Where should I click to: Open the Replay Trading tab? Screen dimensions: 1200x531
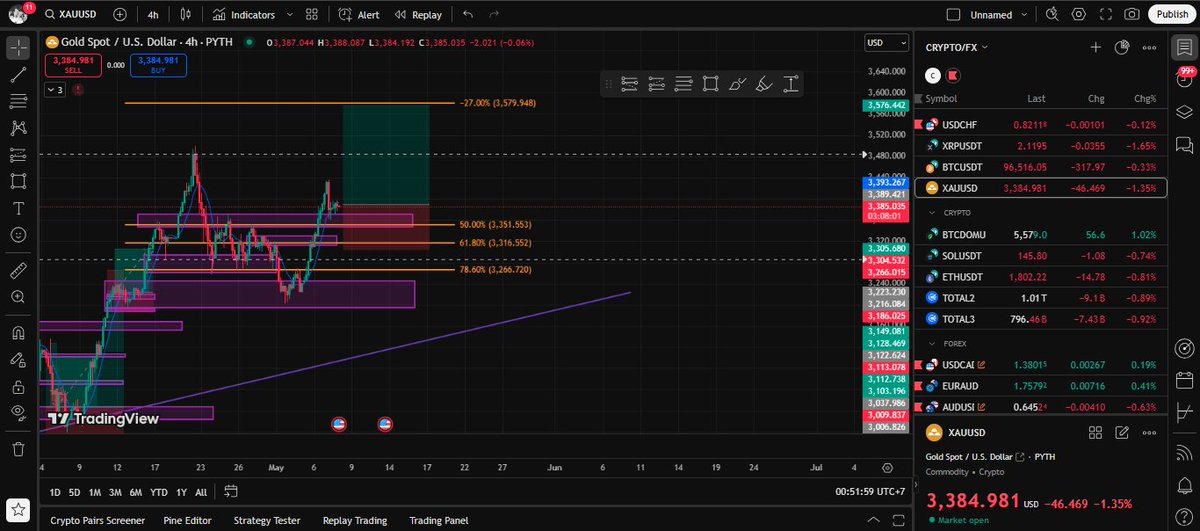point(355,521)
